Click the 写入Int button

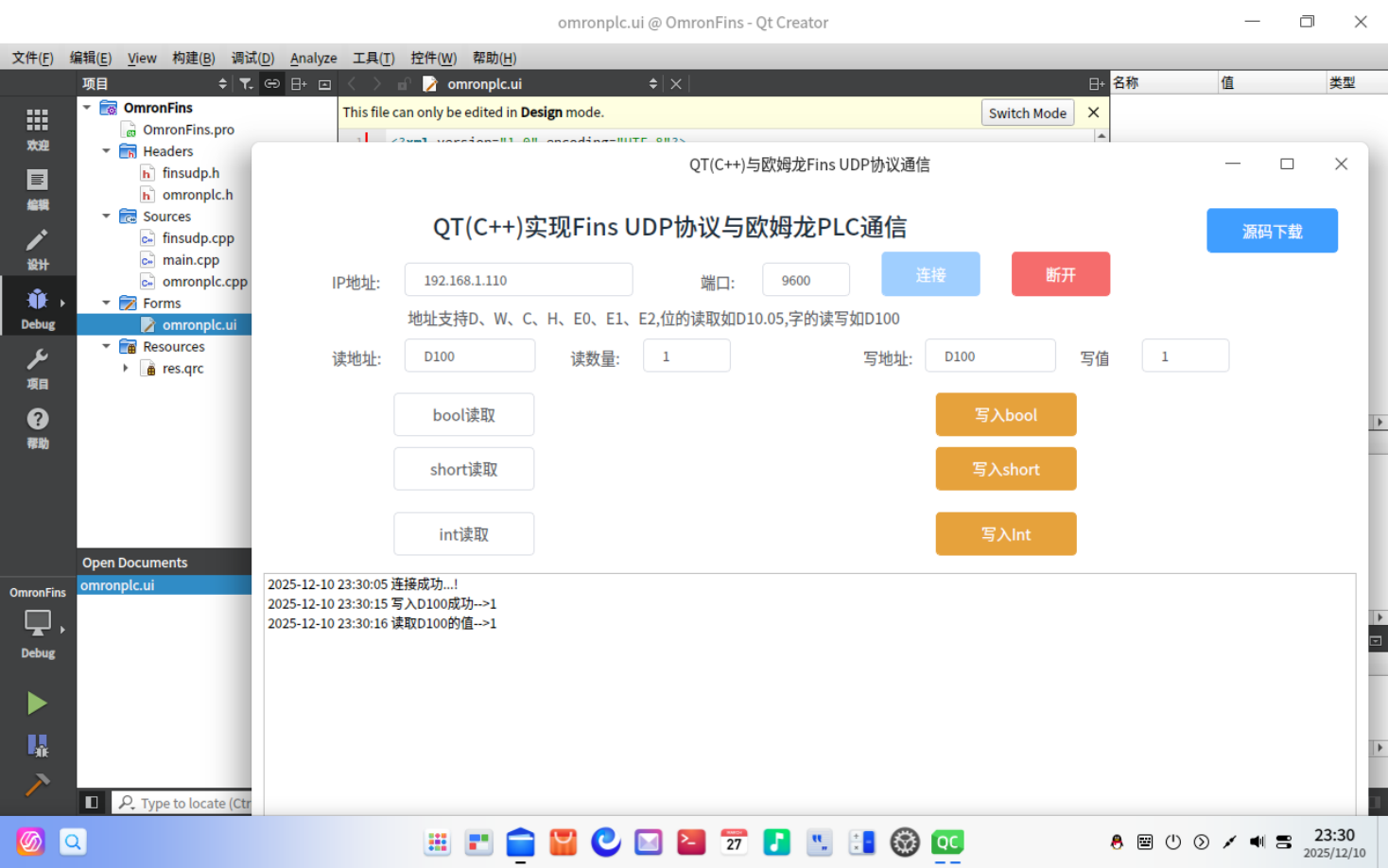click(x=1006, y=534)
